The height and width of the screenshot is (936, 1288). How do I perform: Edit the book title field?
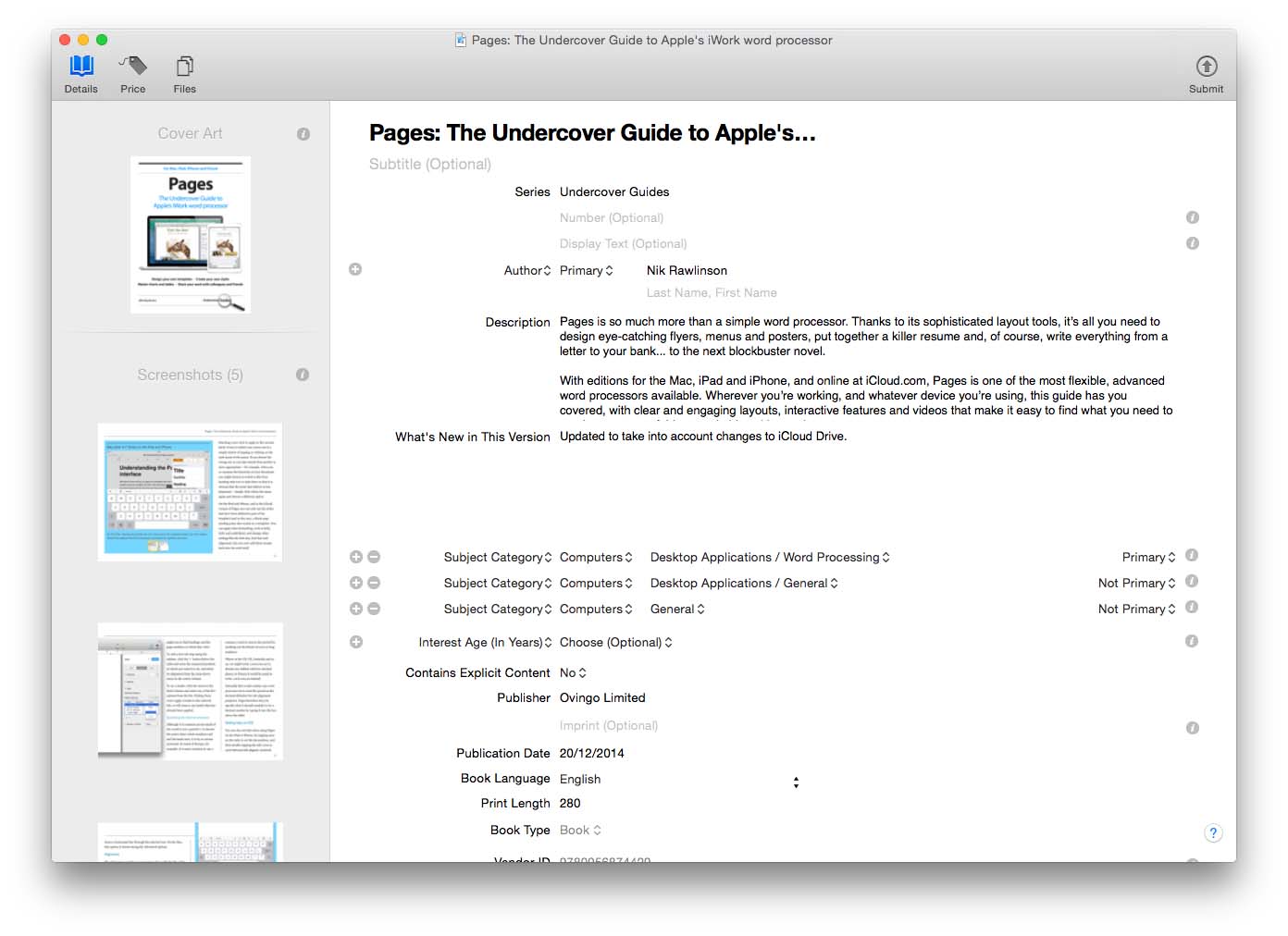(x=592, y=133)
